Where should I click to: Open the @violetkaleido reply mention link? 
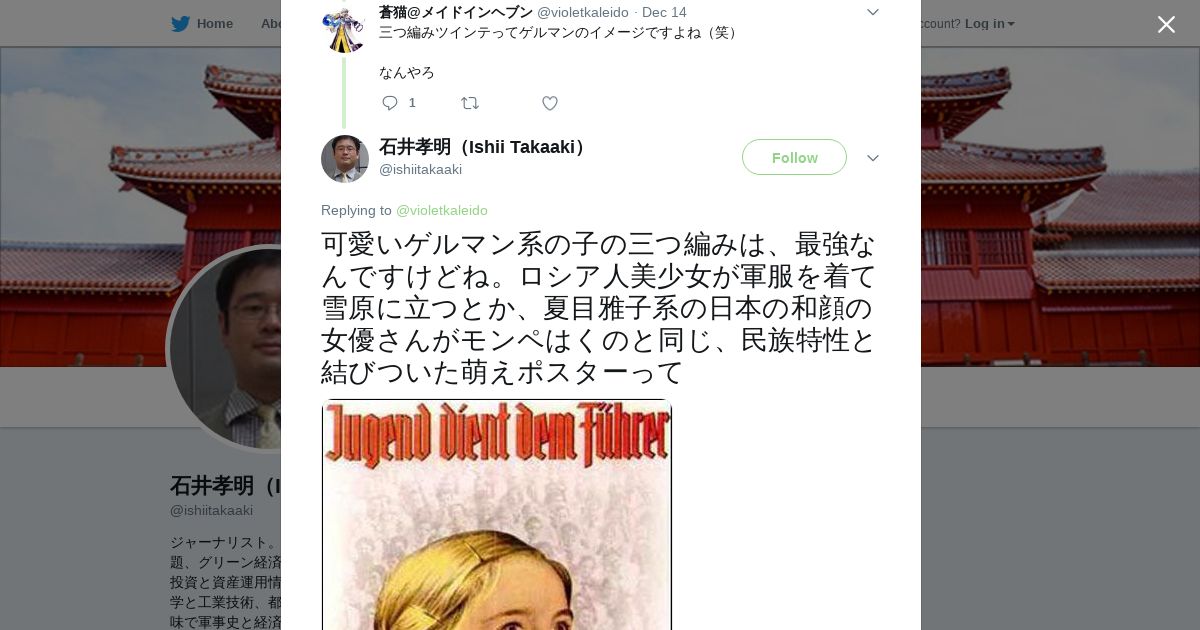tap(442, 210)
